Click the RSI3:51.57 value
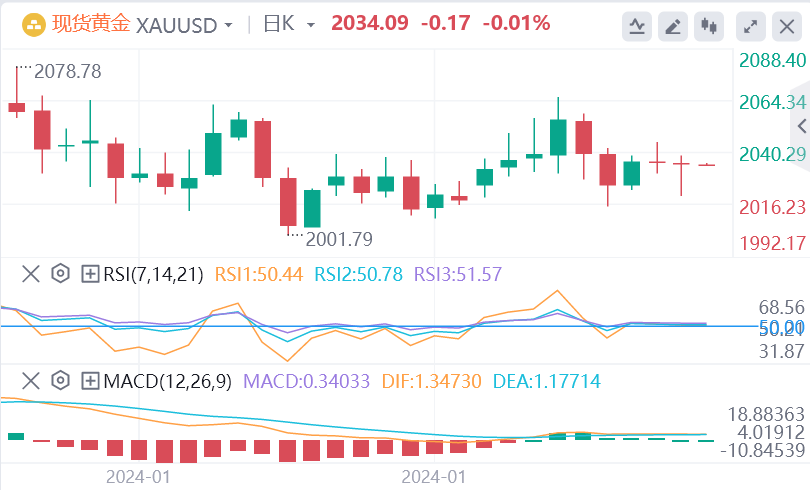 point(458,274)
